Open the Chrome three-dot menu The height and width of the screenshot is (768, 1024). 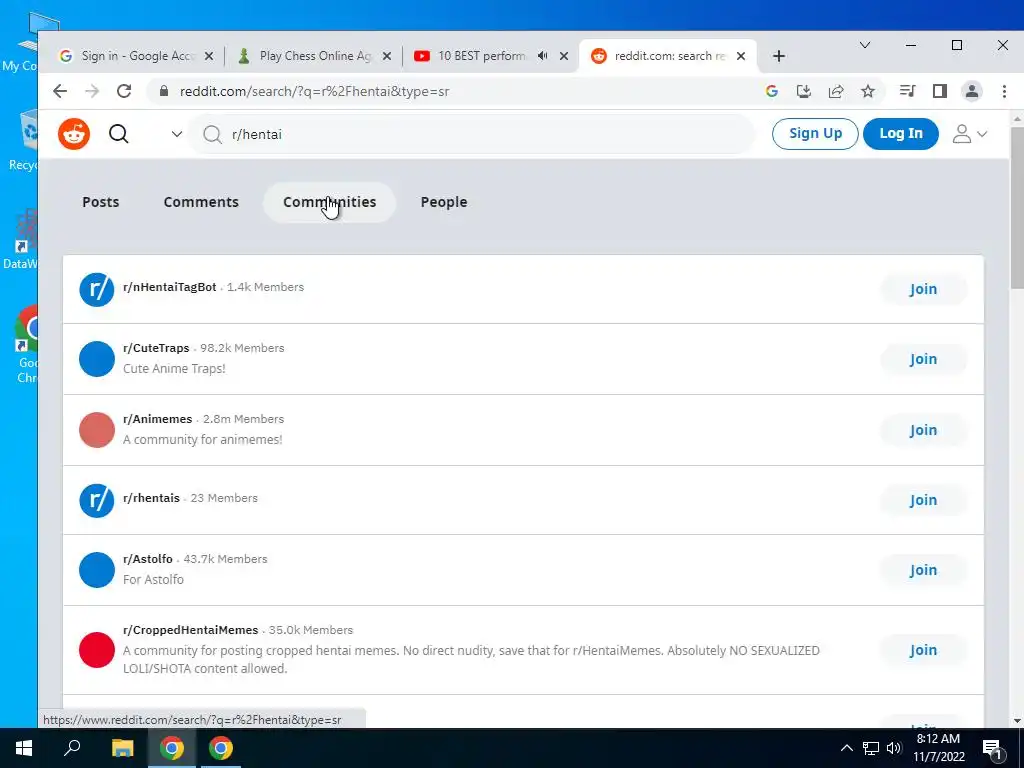(1004, 91)
